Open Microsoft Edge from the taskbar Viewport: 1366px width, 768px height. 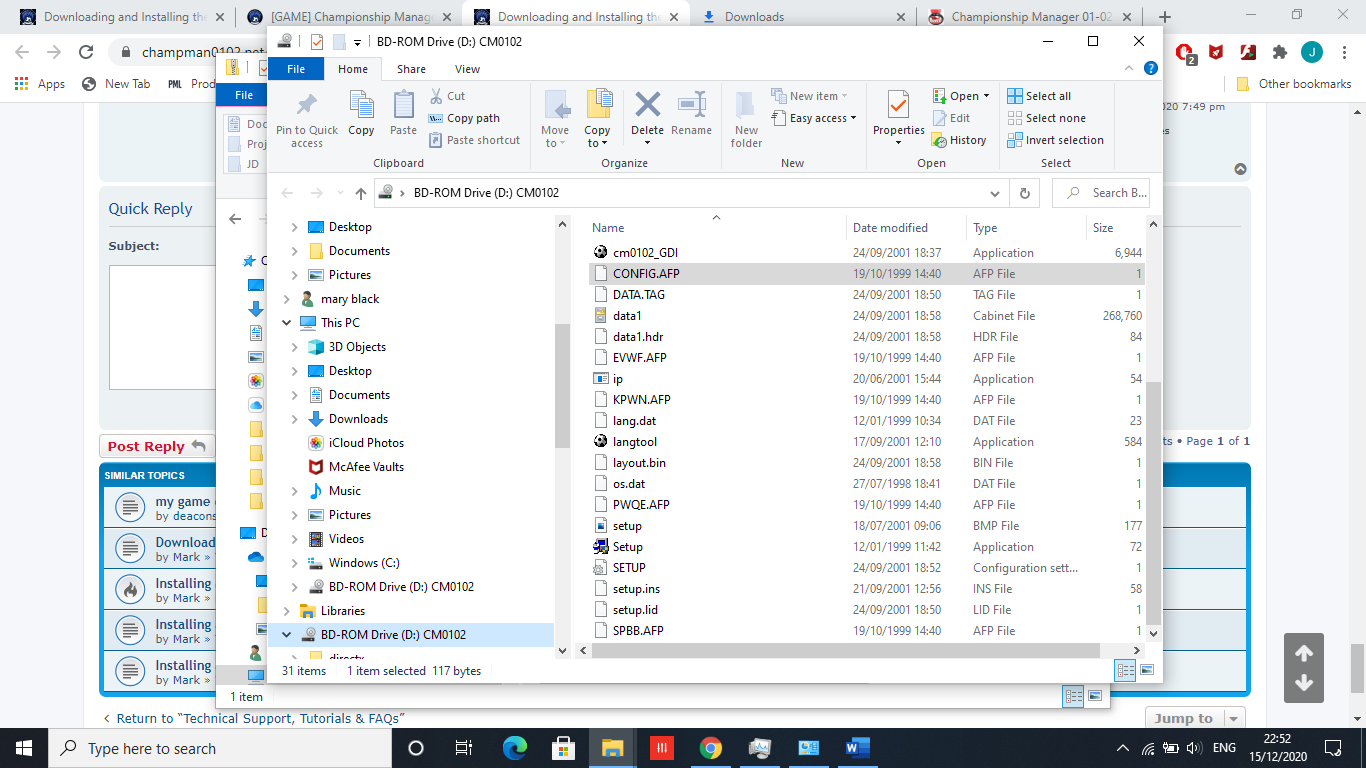click(x=514, y=748)
